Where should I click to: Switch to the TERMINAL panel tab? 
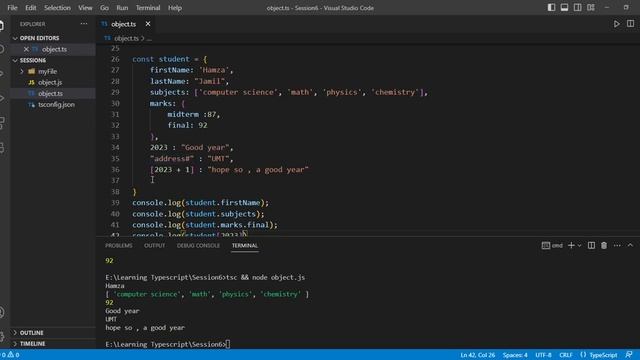[x=244, y=245]
